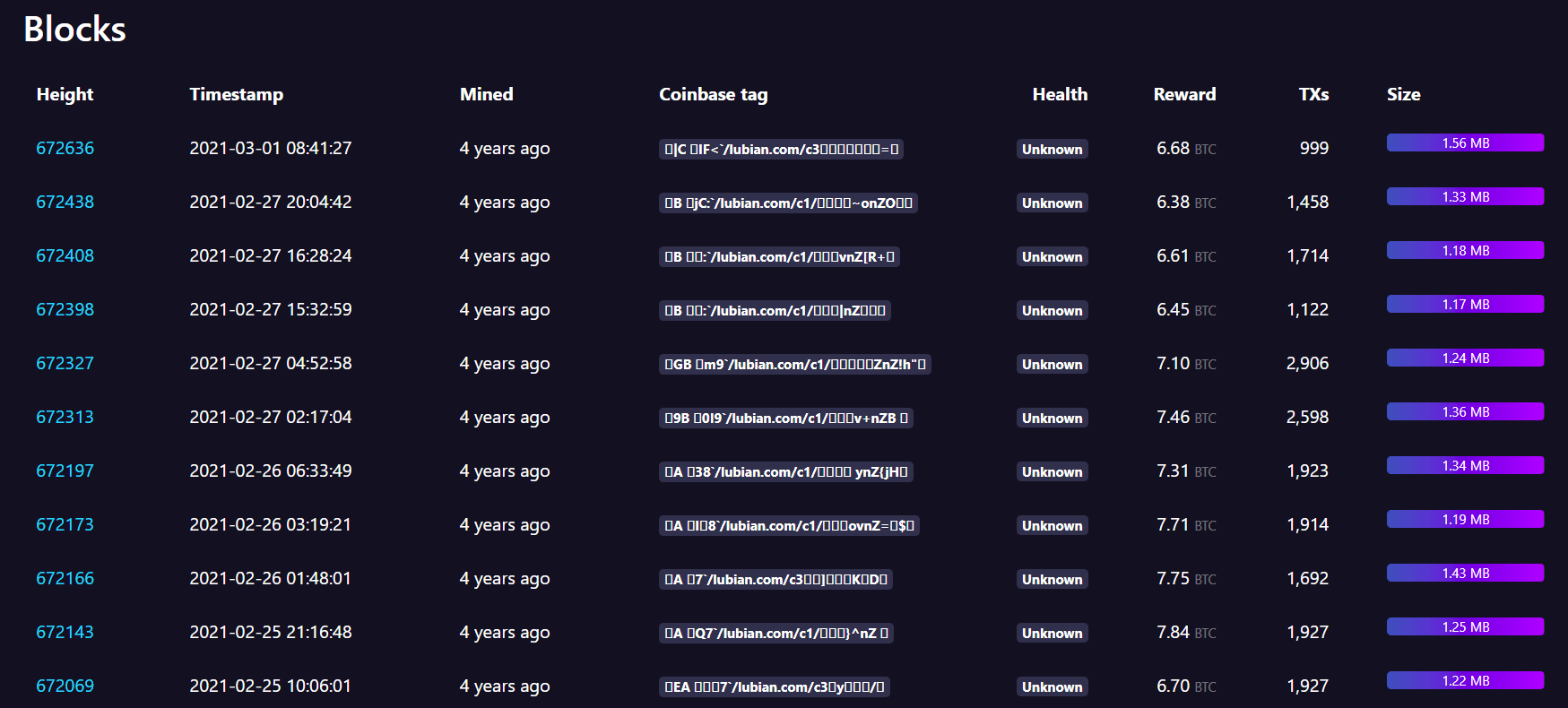This screenshot has height=708, width=1568.
Task: Click the 1.56 MB size bar
Action: coord(1465,143)
